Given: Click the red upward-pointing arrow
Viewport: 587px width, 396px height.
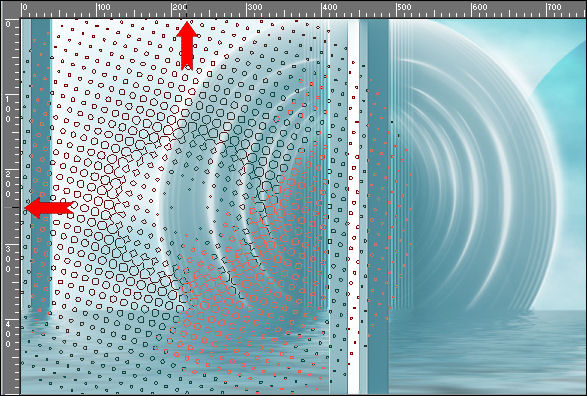Looking at the screenshot, I should point(186,46).
